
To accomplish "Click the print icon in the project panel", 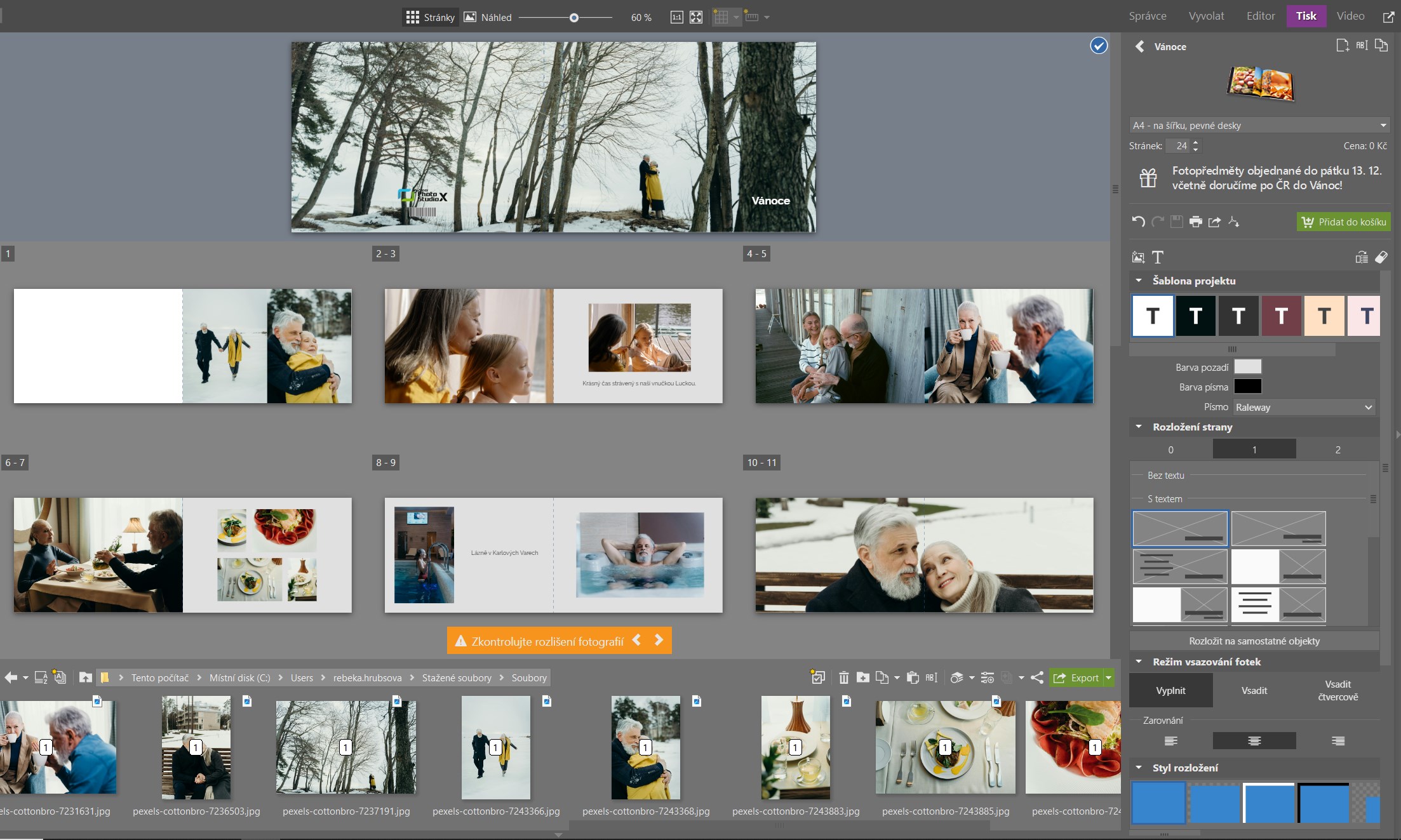I will 1196,222.
